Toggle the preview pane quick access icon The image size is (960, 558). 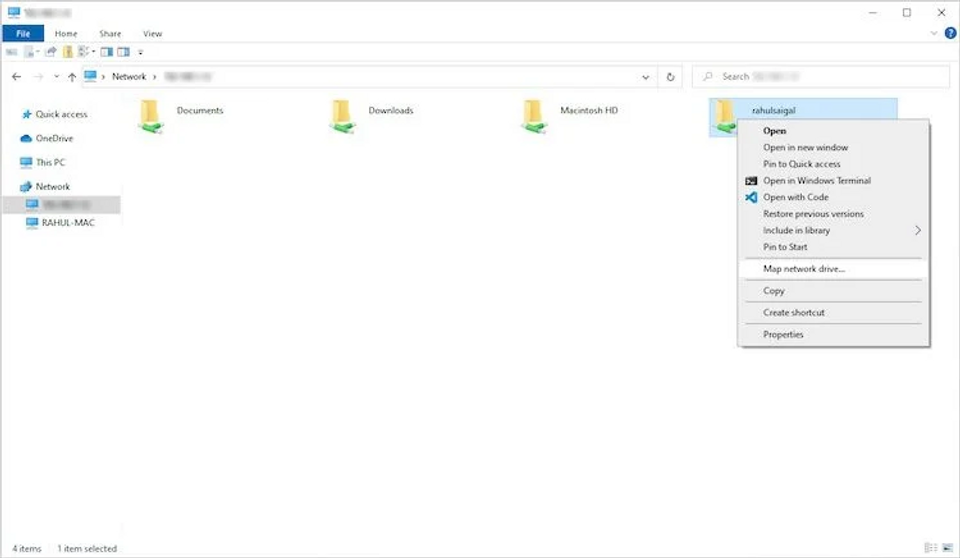coord(107,52)
